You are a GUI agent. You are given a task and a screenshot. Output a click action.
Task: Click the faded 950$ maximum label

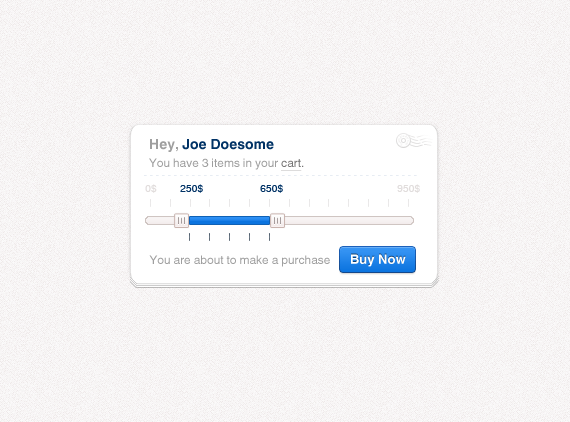point(409,189)
